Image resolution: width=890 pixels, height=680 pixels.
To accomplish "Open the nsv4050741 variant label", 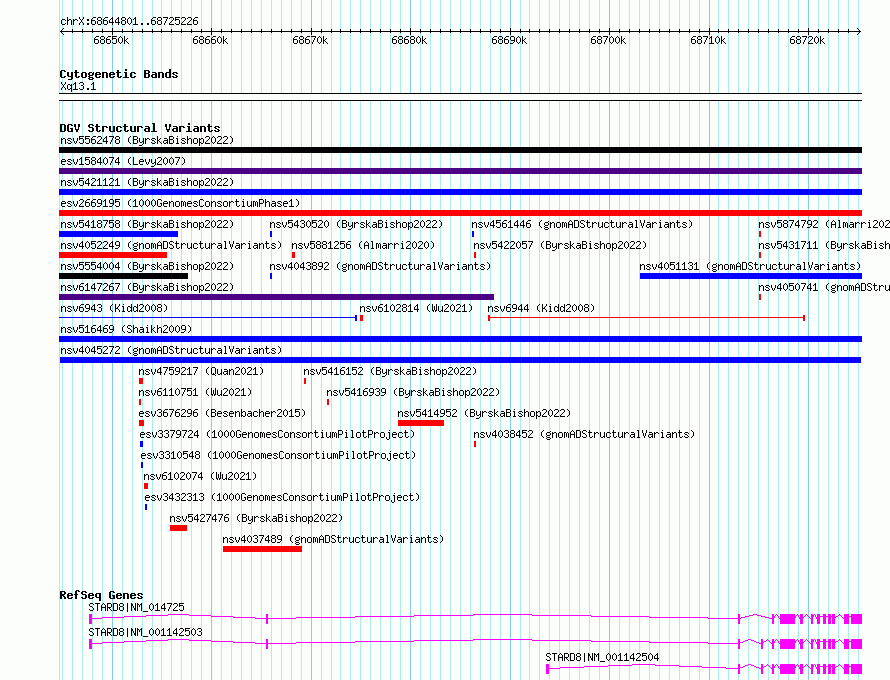I will pyautogui.click(x=824, y=287).
